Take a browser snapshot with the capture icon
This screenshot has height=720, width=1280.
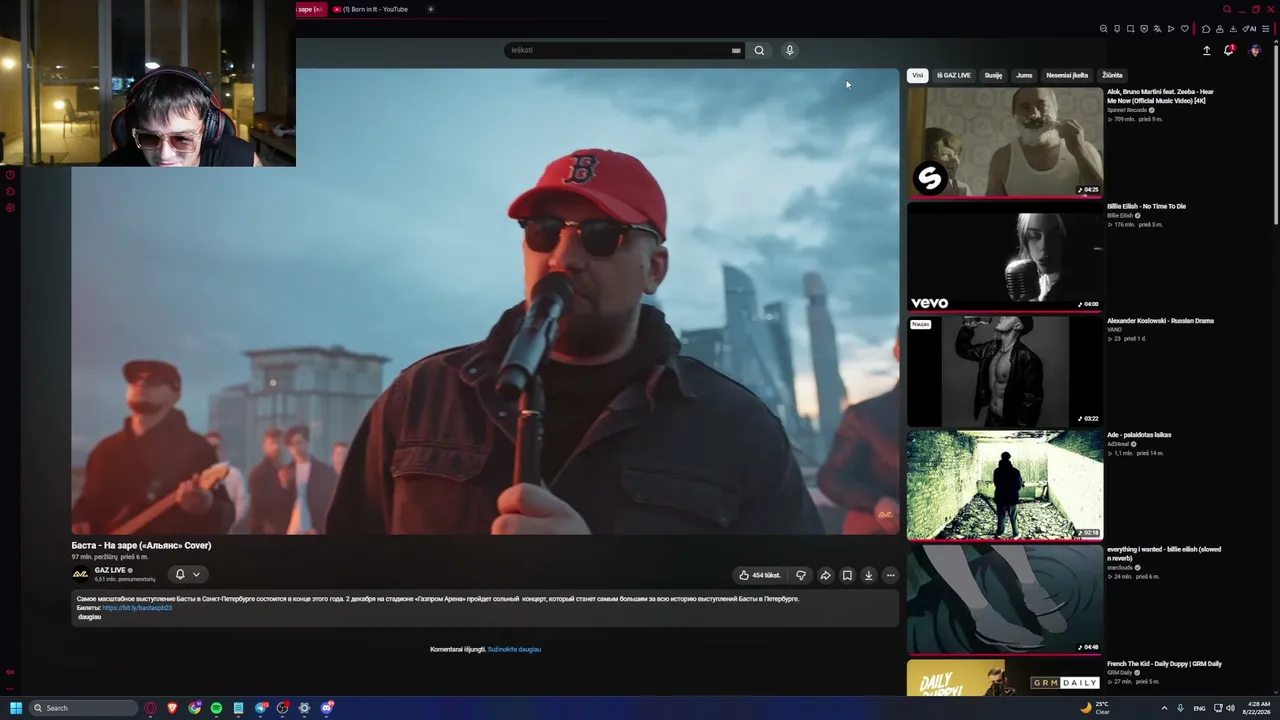click(x=1130, y=29)
